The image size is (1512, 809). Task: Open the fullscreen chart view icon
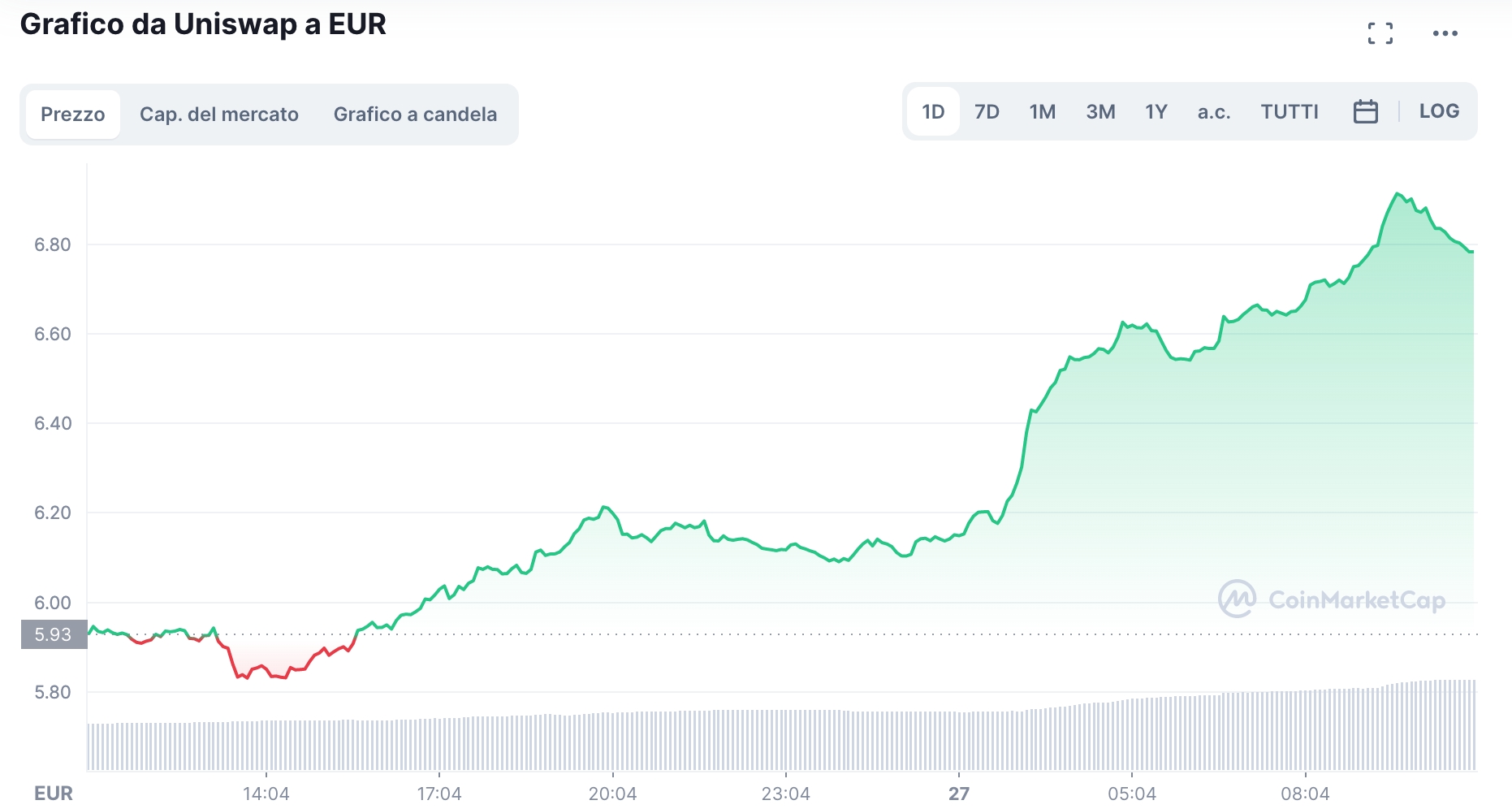tap(1380, 33)
